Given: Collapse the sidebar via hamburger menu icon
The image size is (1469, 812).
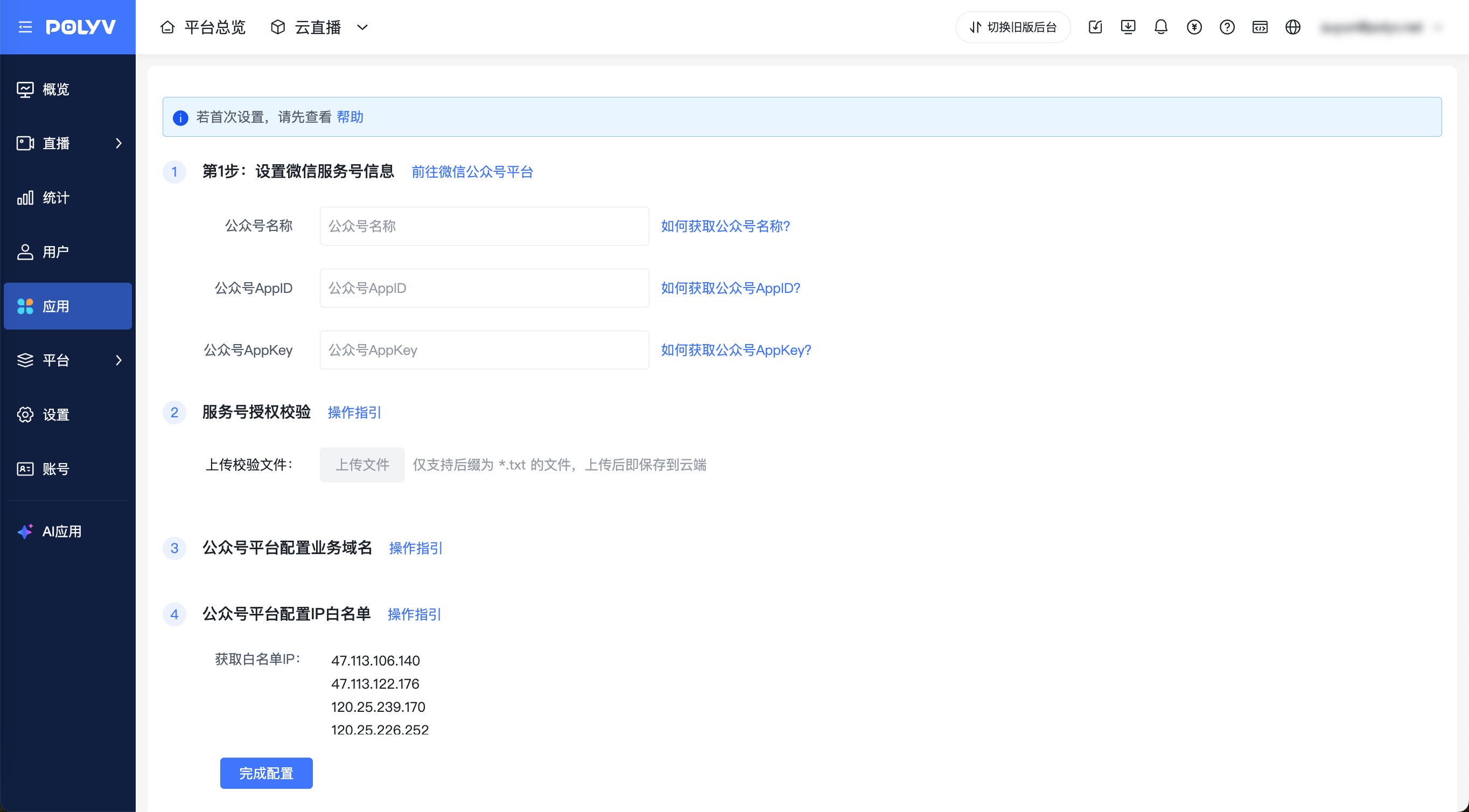Looking at the screenshot, I should [25, 27].
